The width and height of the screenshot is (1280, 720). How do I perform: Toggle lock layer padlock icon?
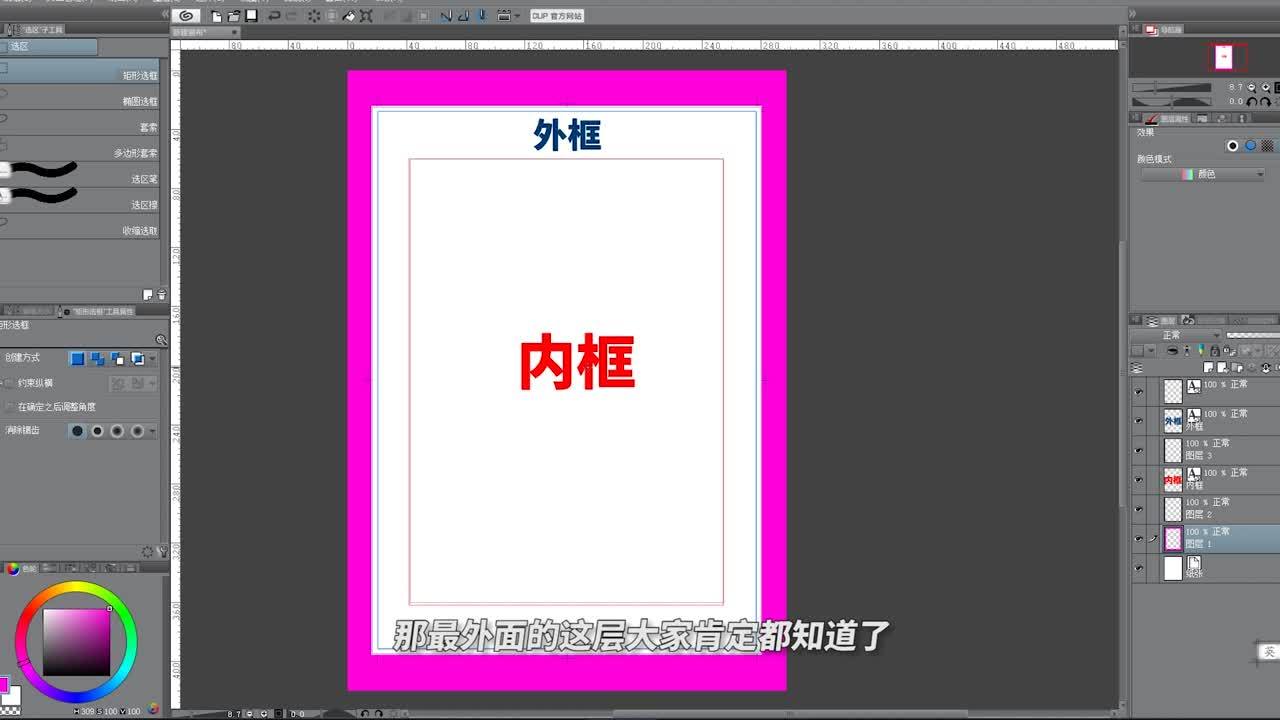click(1214, 351)
